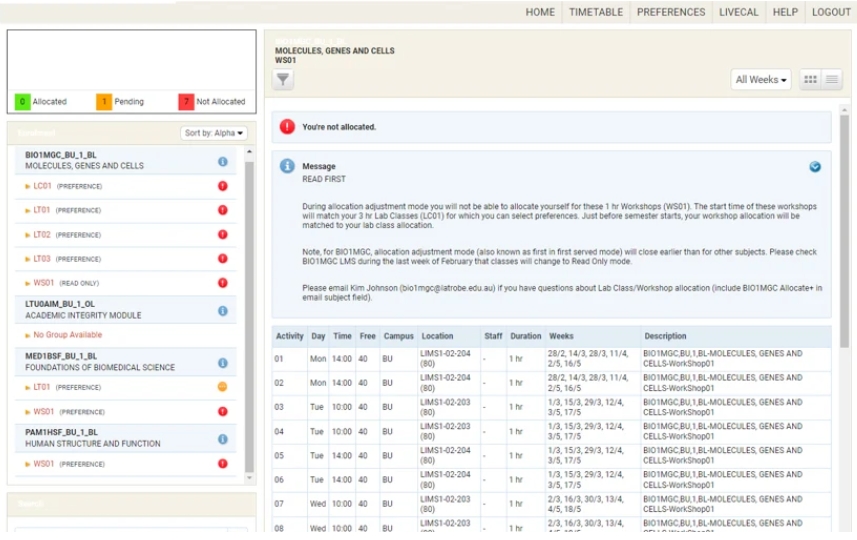Open LIVECAL in top navigation
The height and width of the screenshot is (540, 857).
[738, 12]
